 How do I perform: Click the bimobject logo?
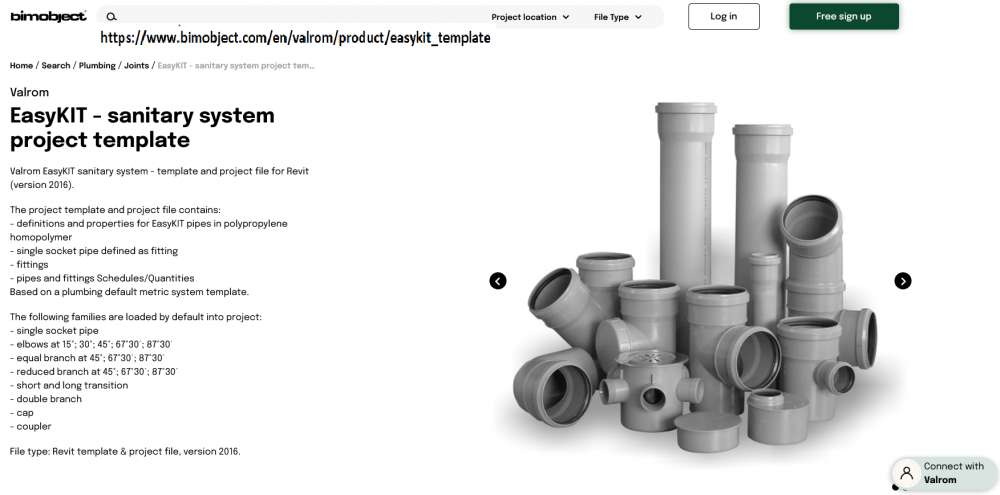[x=48, y=17]
